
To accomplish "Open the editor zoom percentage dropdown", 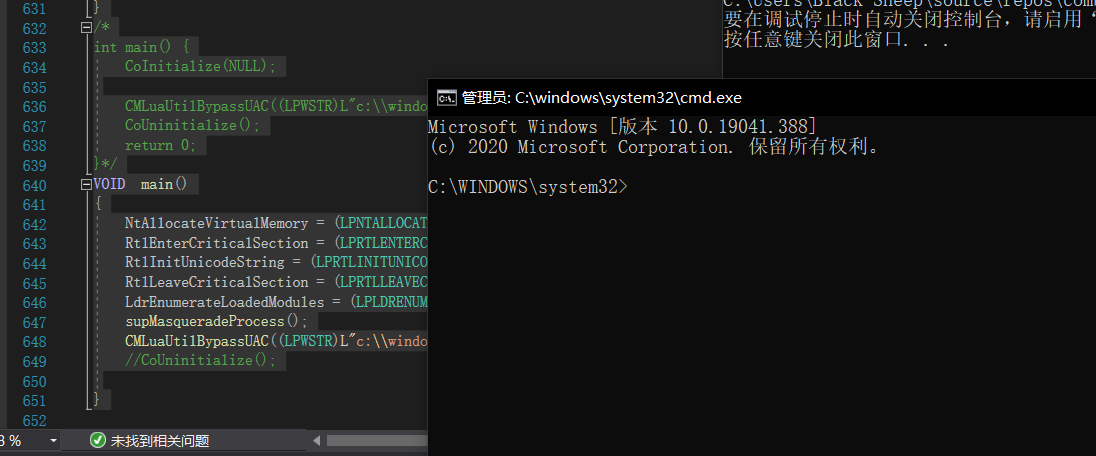I will coord(54,441).
